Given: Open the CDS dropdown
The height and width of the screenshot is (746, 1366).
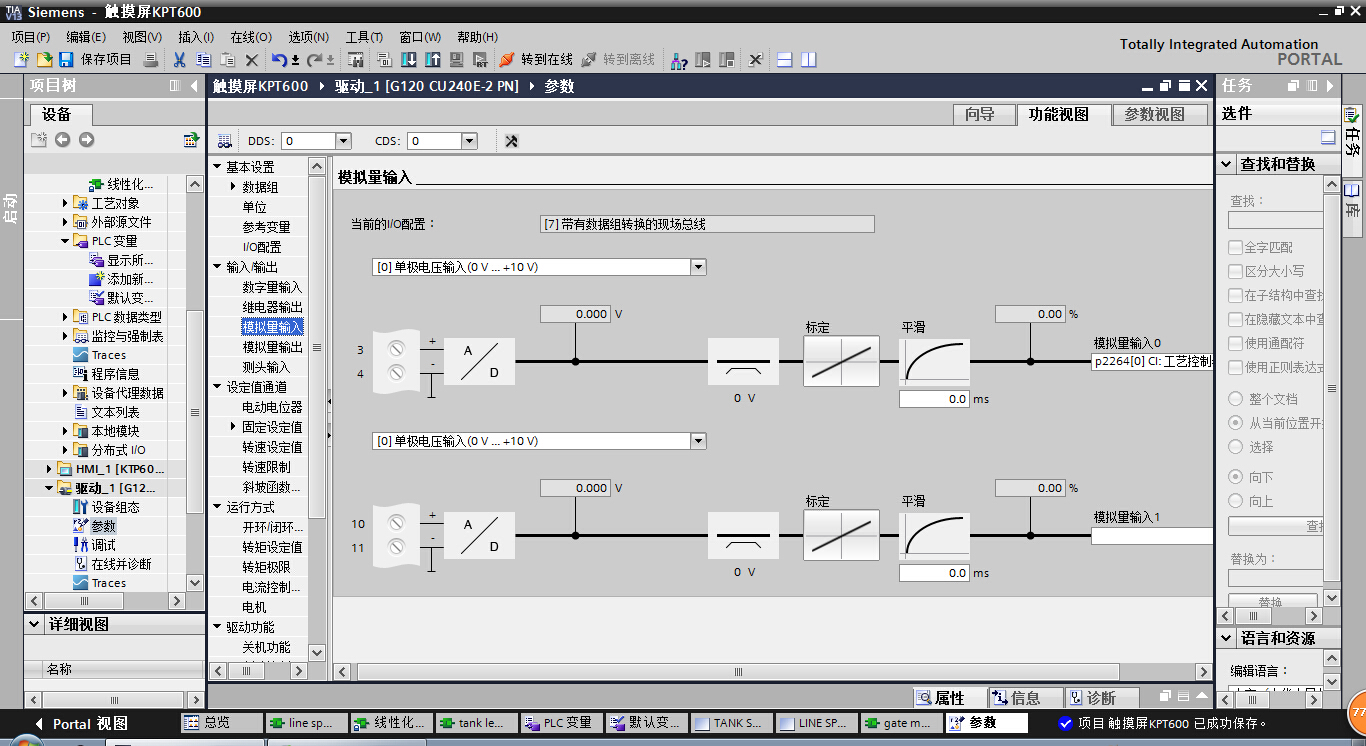Looking at the screenshot, I should 469,141.
